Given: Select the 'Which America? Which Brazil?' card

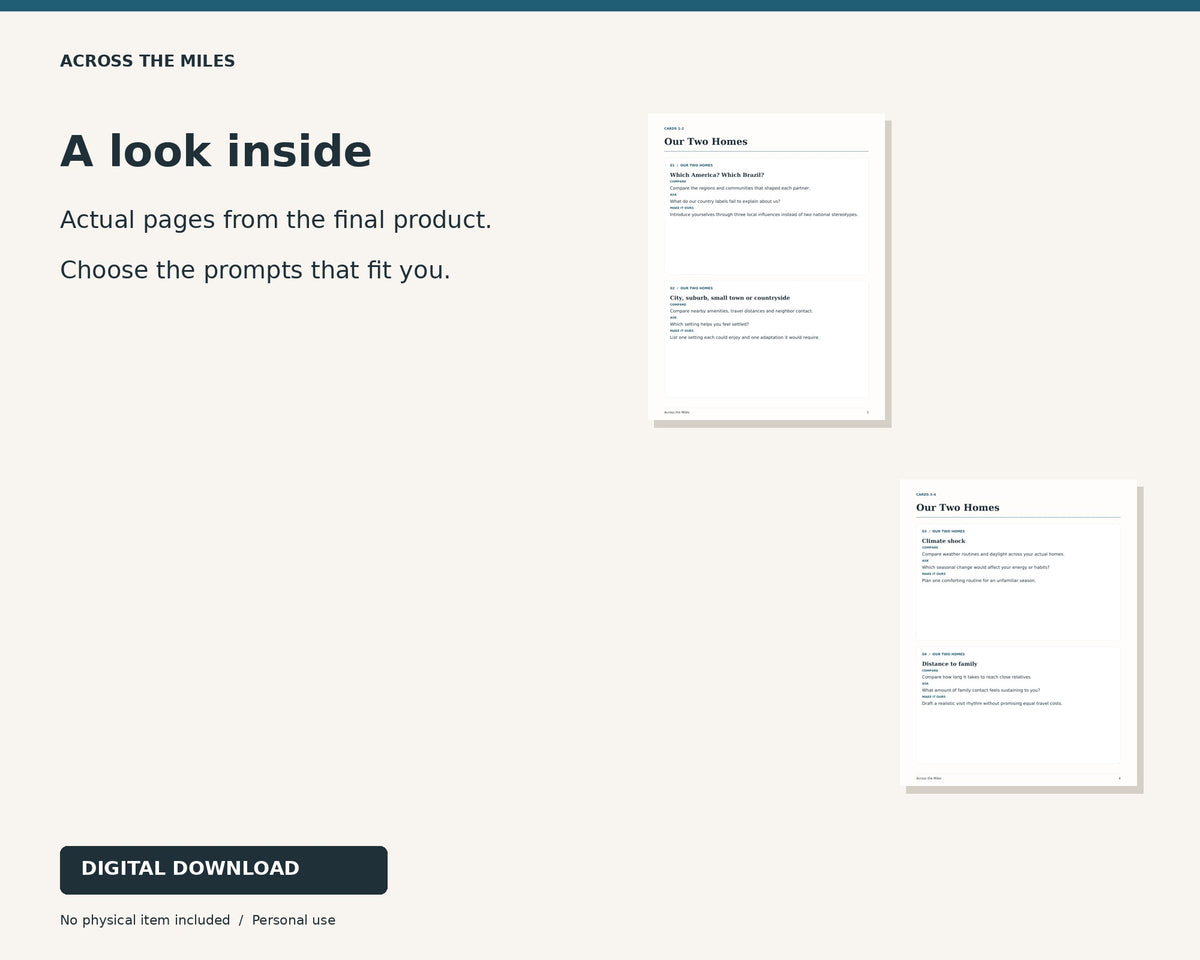Looking at the screenshot, I should tap(766, 216).
